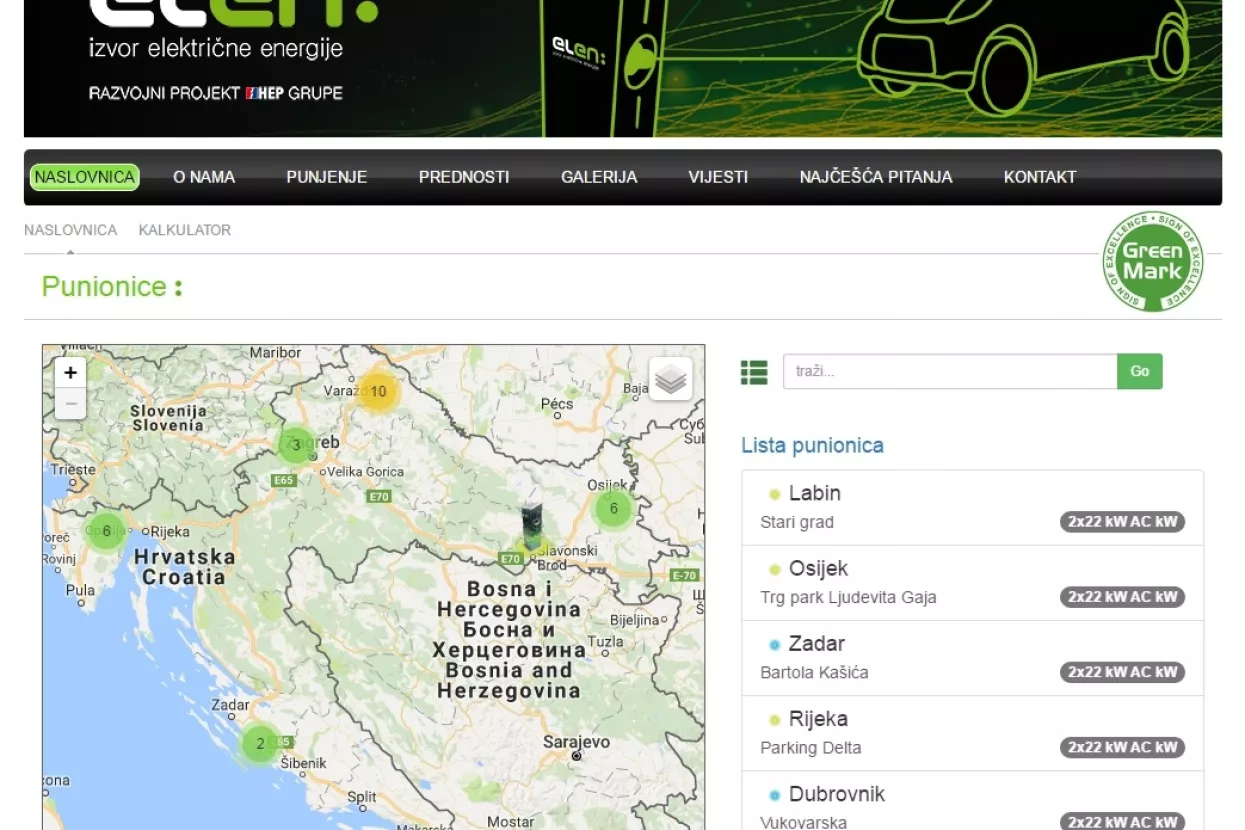The width and height of the screenshot is (1245, 830).
Task: Expand the Varaždin cluster of 10 stations
Action: [378, 391]
